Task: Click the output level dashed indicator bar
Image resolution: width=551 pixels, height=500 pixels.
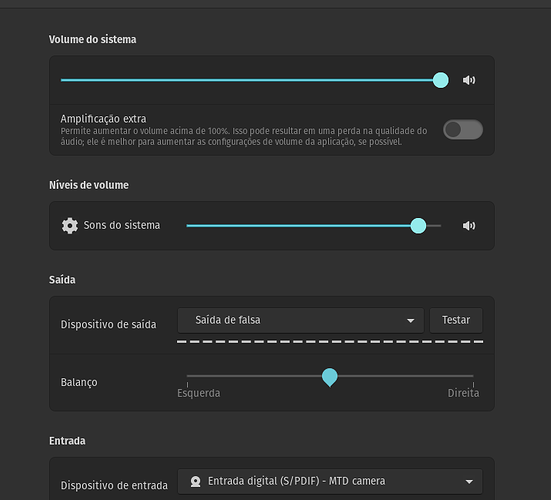Action: click(330, 342)
